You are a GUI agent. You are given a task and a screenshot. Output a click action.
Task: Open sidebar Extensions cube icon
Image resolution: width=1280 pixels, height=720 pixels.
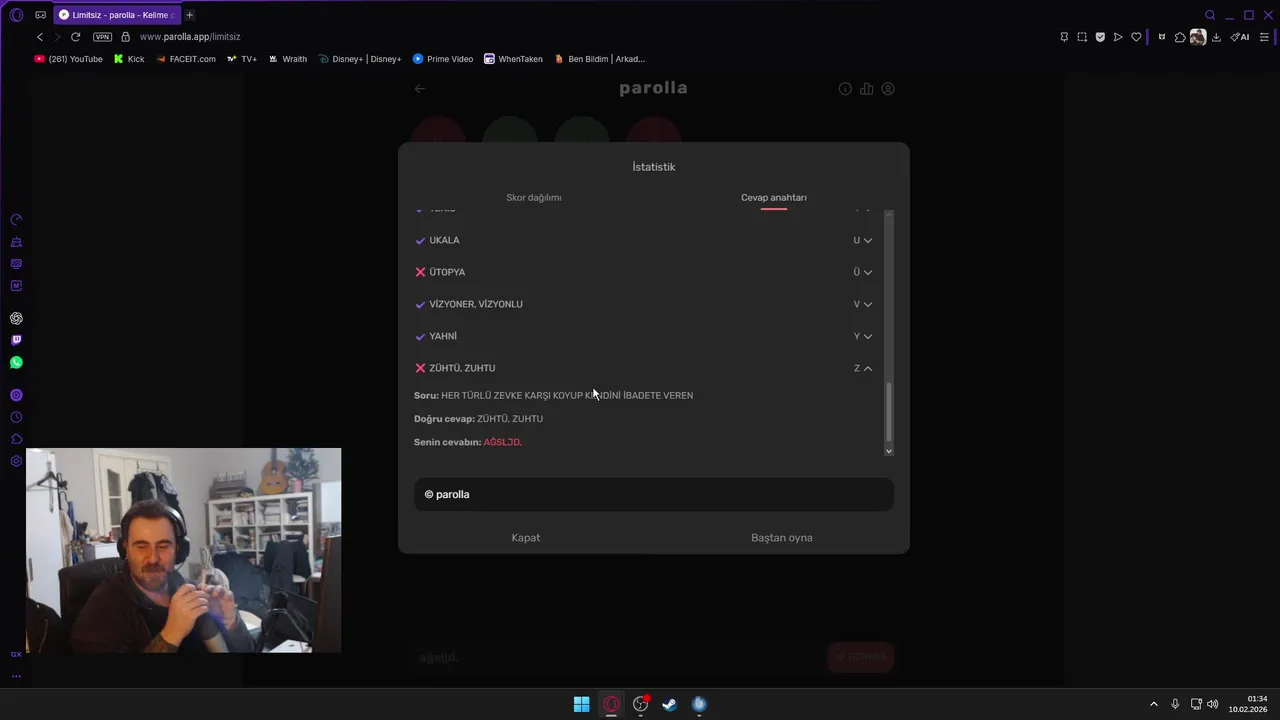[16, 439]
